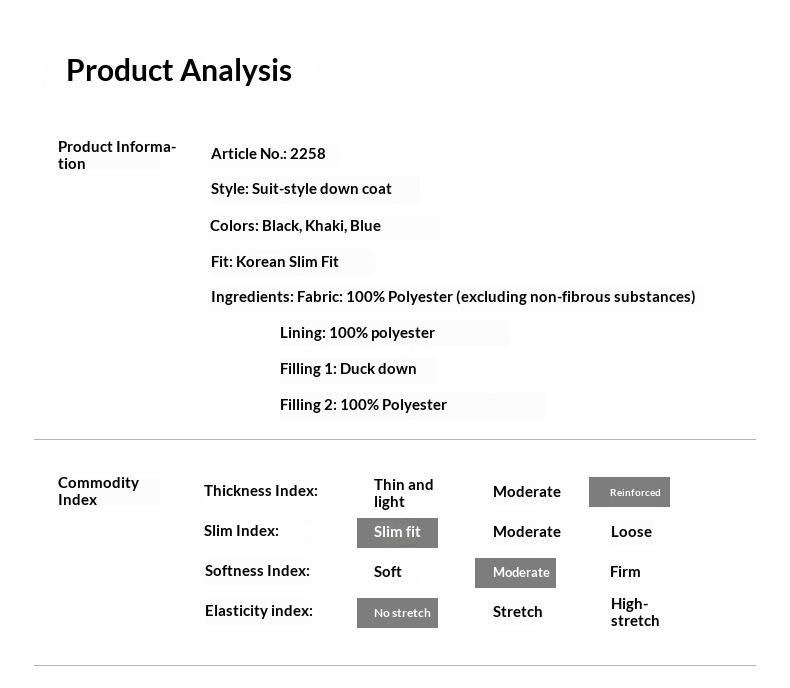Select Thin and light thickness
The height and width of the screenshot is (688, 790).
pos(403,493)
